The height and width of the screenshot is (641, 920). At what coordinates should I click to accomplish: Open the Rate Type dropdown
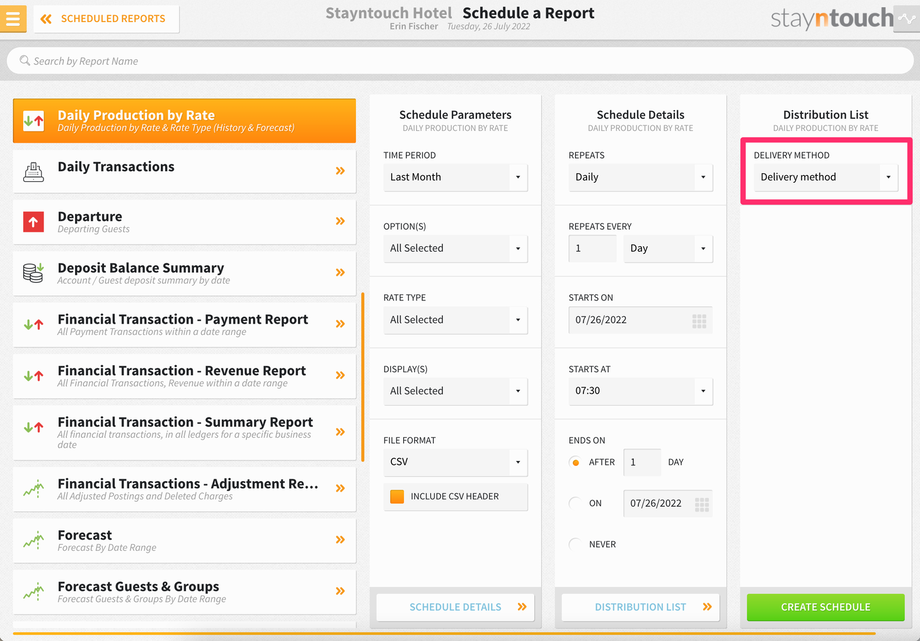point(455,320)
